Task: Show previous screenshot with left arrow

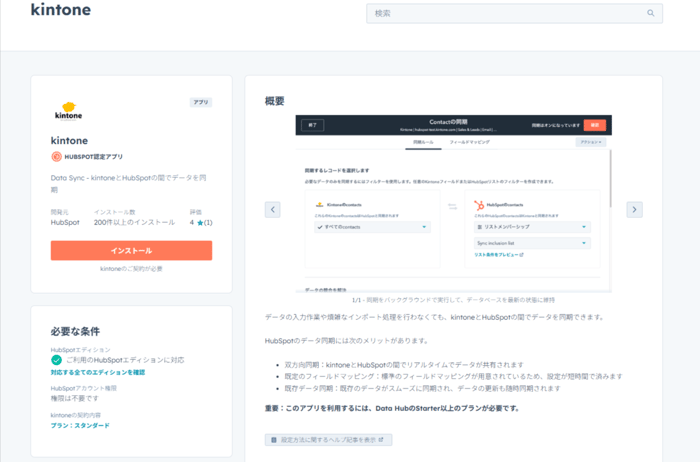Action: (272, 209)
